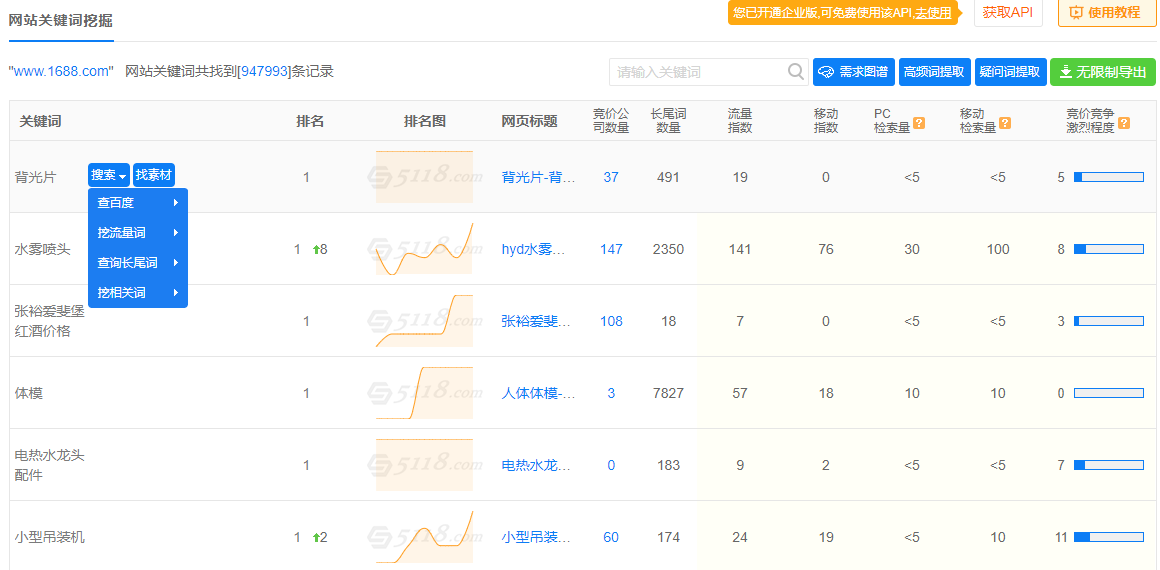Screen dimensions: 1160x570
Task: Click 高频词提取 button
Action: (x=934, y=72)
